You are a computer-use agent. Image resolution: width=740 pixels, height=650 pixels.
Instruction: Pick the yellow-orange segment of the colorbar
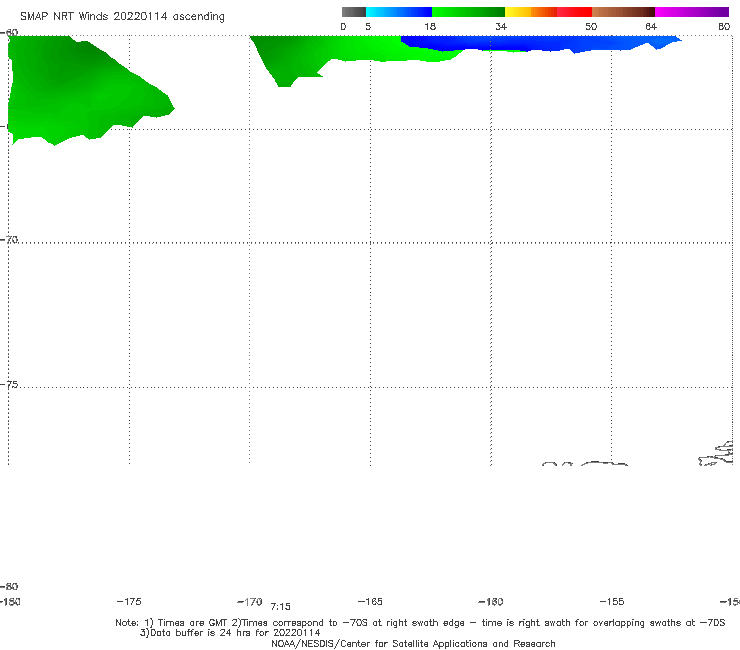tap(531, 12)
